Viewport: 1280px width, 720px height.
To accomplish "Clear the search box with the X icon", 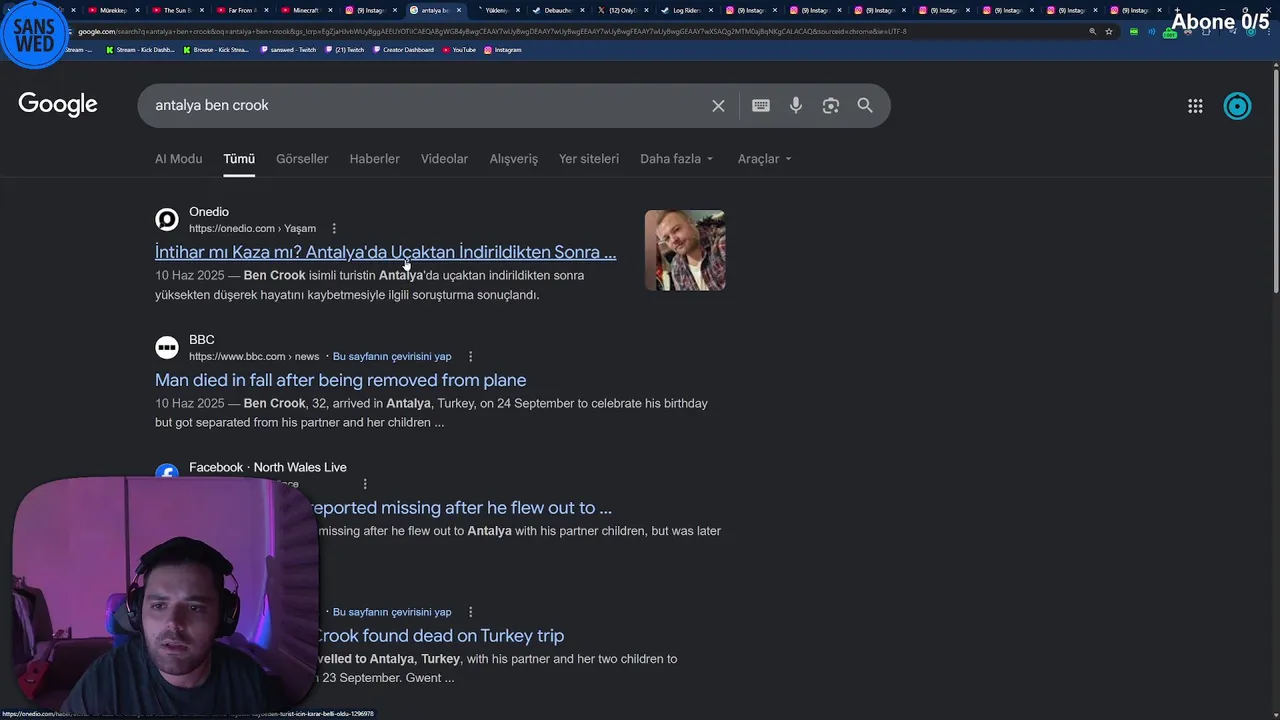I will (x=718, y=105).
